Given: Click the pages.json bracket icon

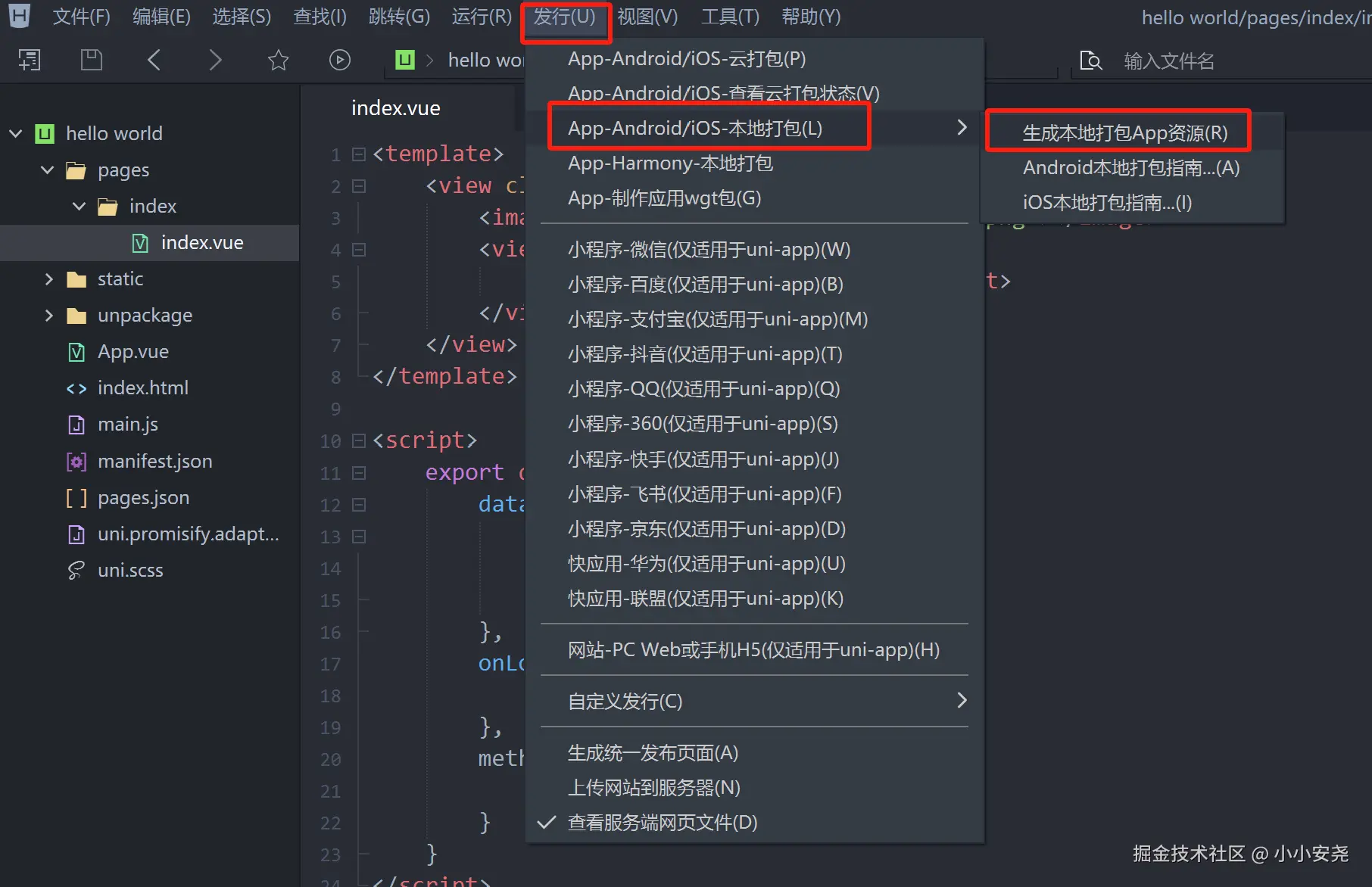Looking at the screenshot, I should [76, 497].
